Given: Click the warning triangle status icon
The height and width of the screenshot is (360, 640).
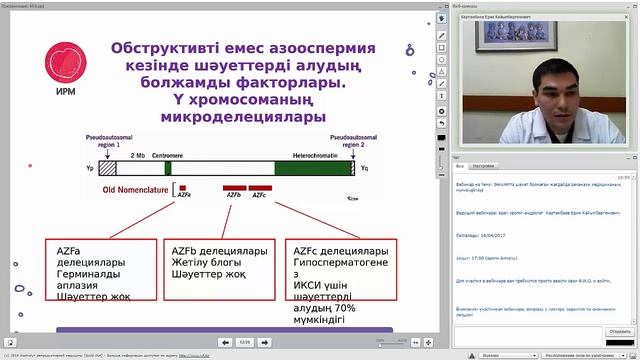Looking at the screenshot, I should [471, 356].
